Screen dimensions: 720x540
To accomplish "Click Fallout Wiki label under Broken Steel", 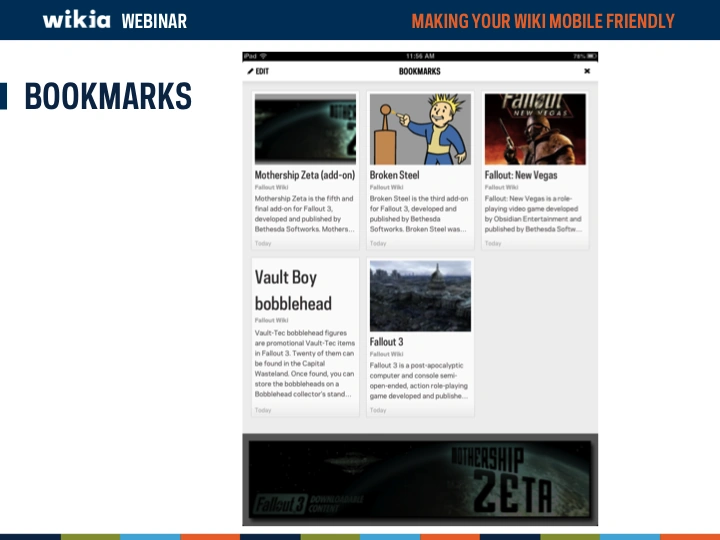I will tap(386, 187).
